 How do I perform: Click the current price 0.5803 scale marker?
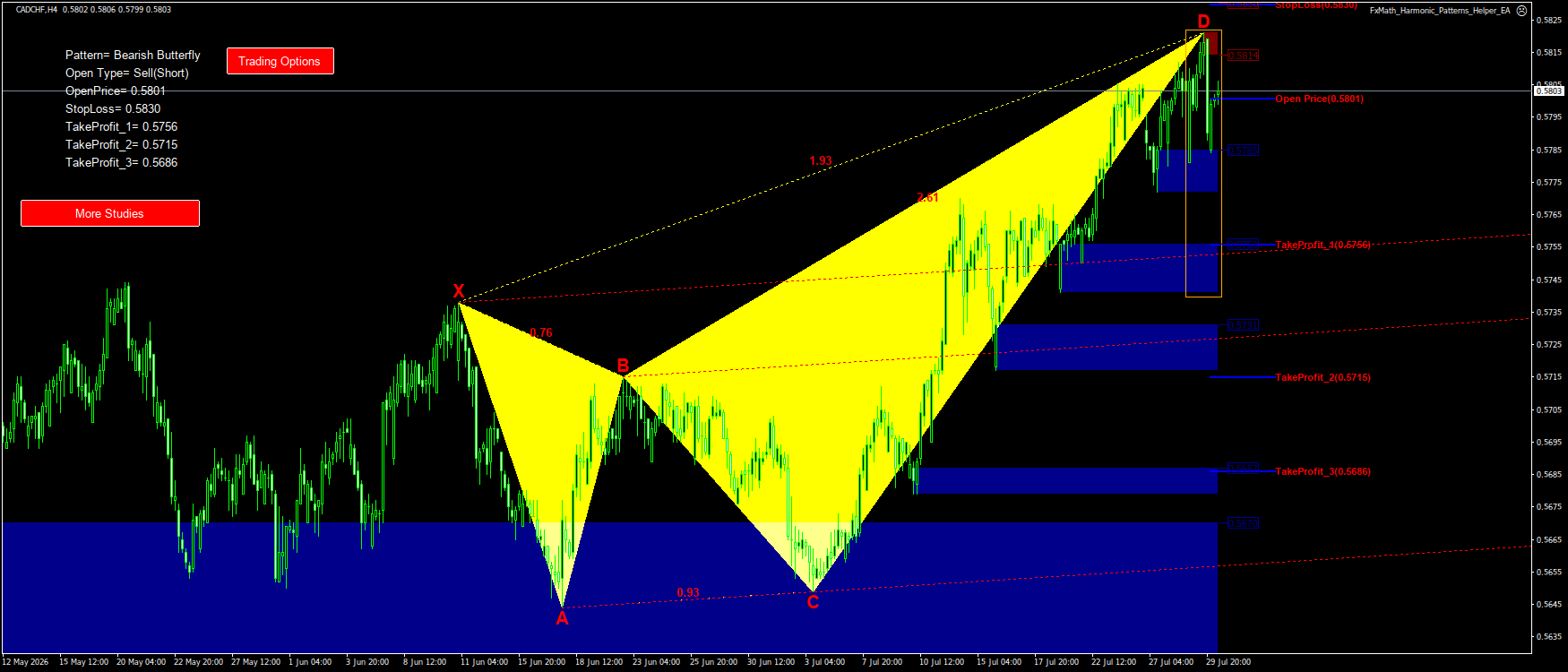(x=1549, y=90)
